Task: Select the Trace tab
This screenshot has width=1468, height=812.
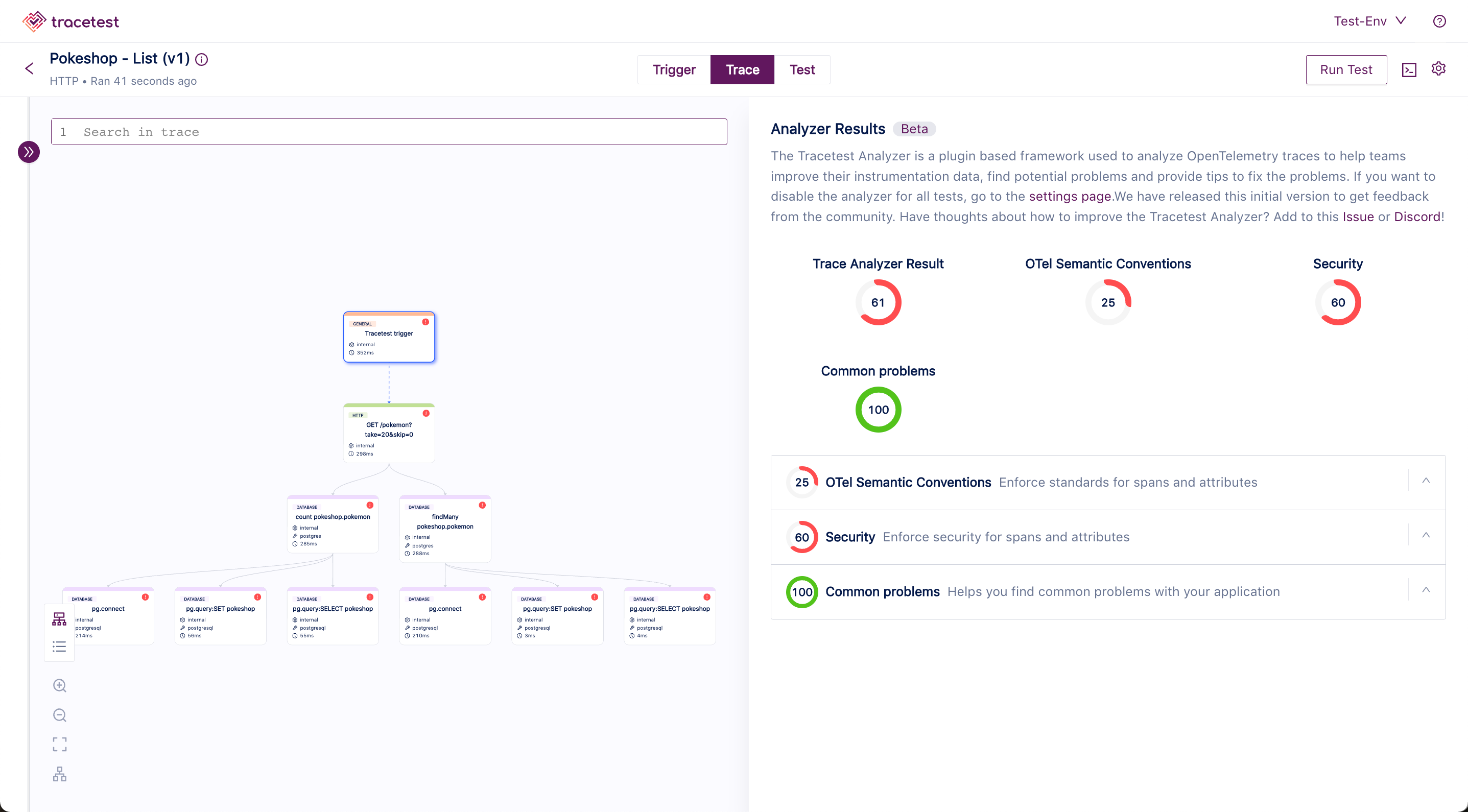Action: point(742,69)
